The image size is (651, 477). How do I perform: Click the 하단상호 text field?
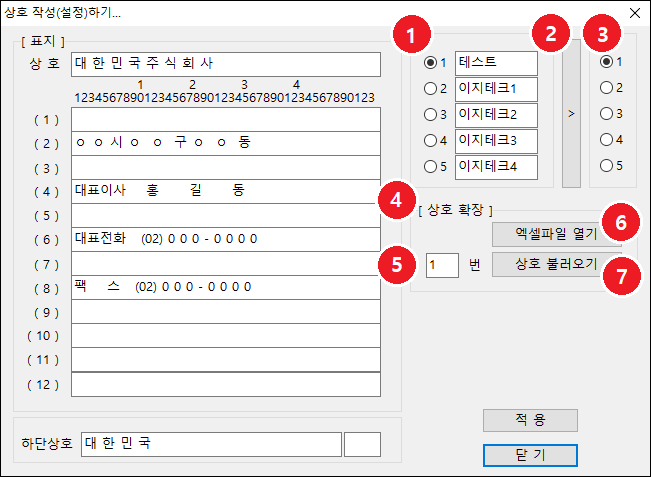[210, 443]
